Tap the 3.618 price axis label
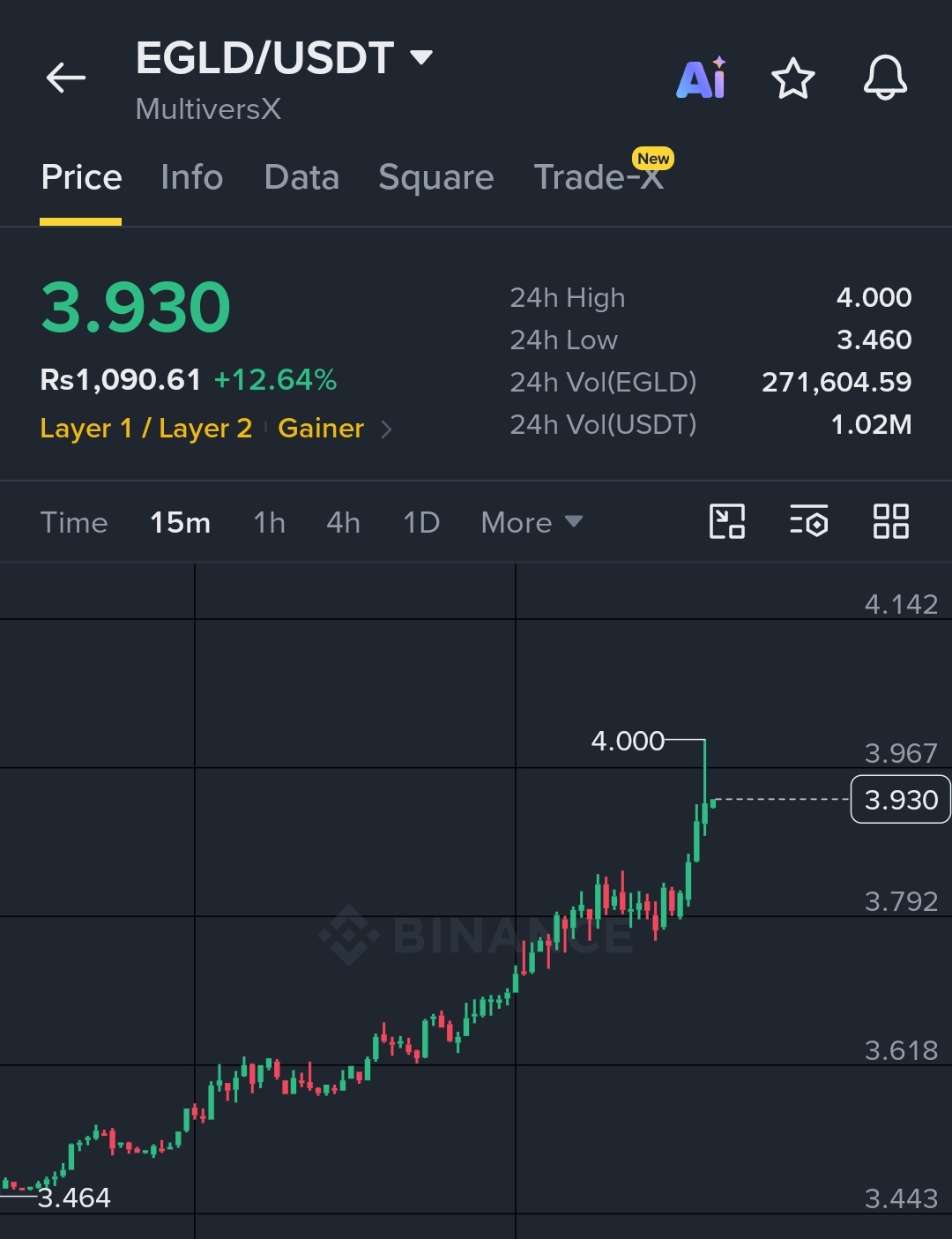The image size is (952, 1239). (901, 1050)
